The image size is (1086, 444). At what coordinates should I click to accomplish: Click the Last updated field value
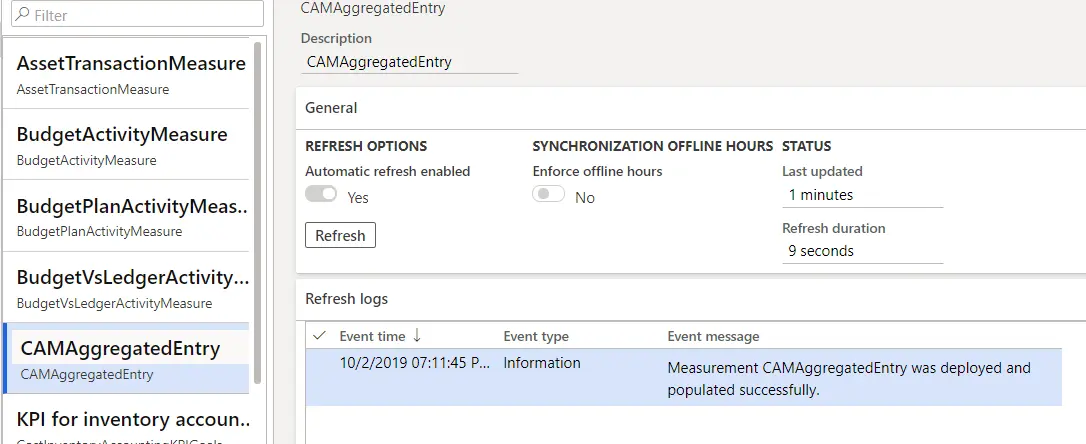pos(862,195)
